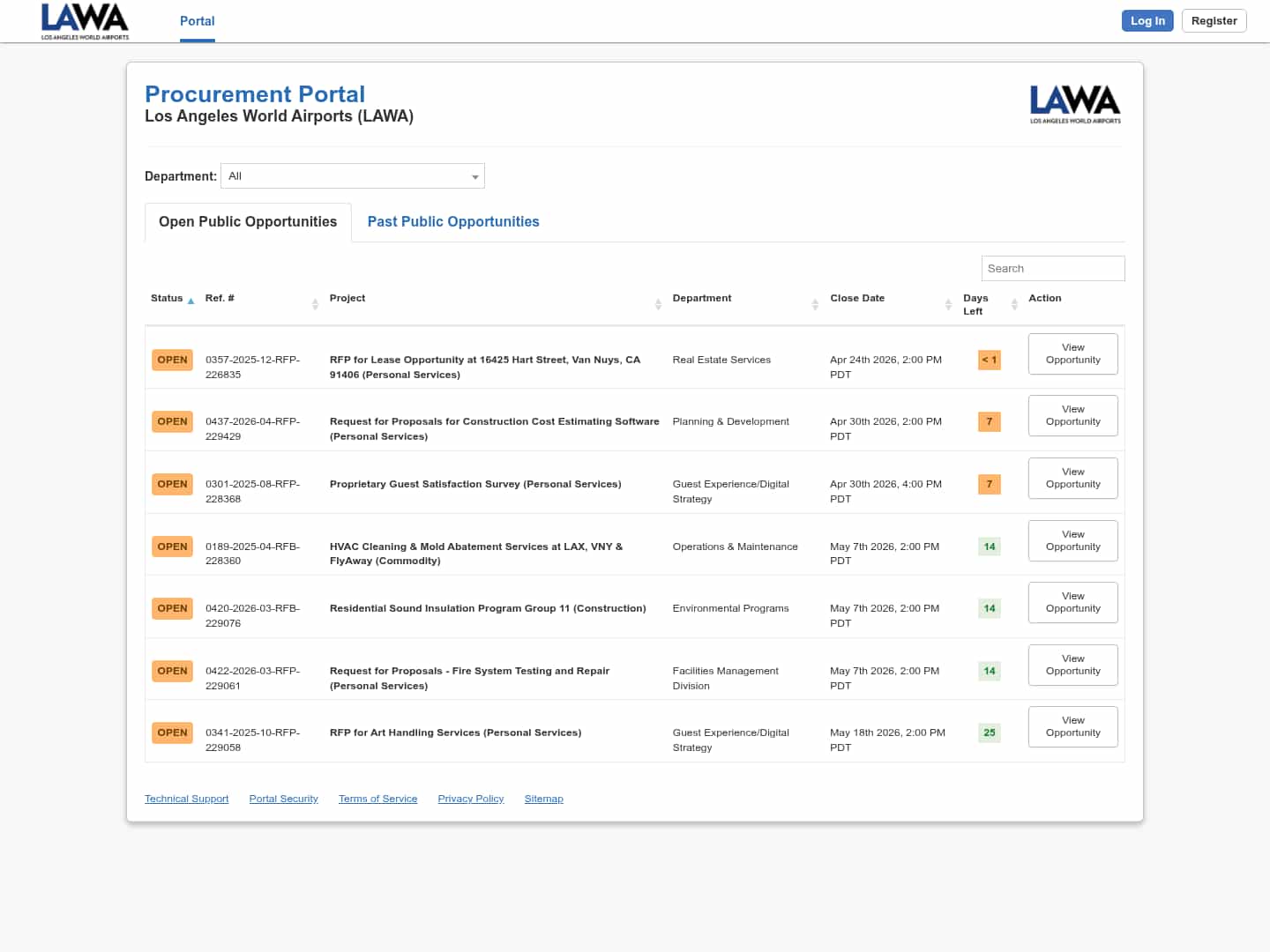View Opportunity for Art Handling Services RFP

(1072, 726)
